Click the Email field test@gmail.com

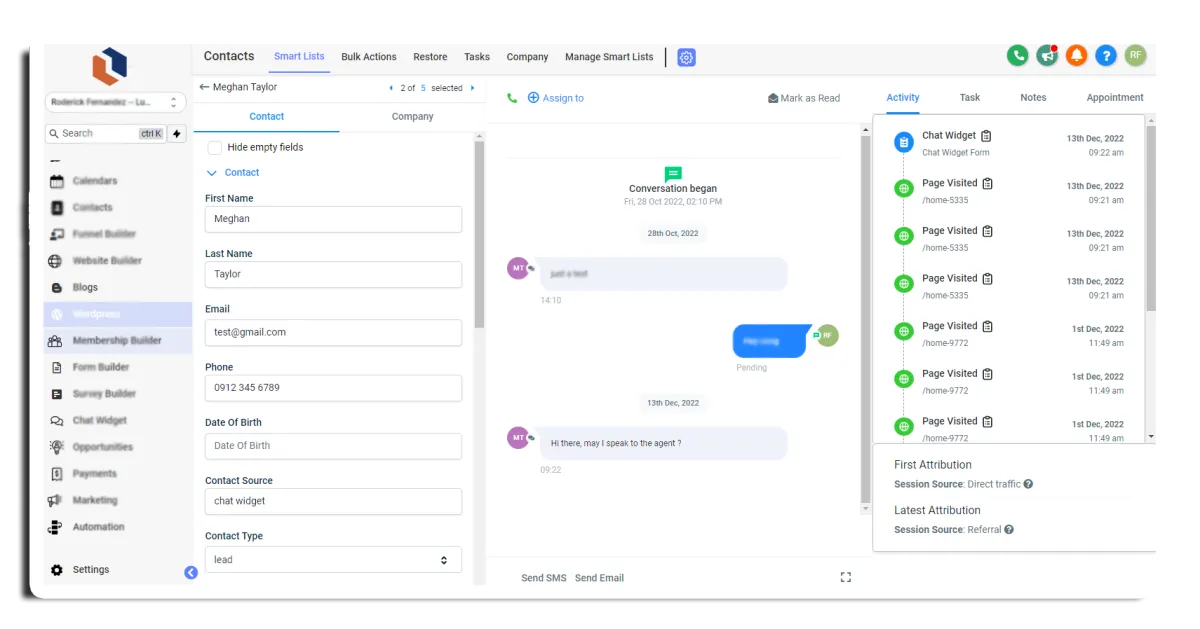(x=333, y=332)
